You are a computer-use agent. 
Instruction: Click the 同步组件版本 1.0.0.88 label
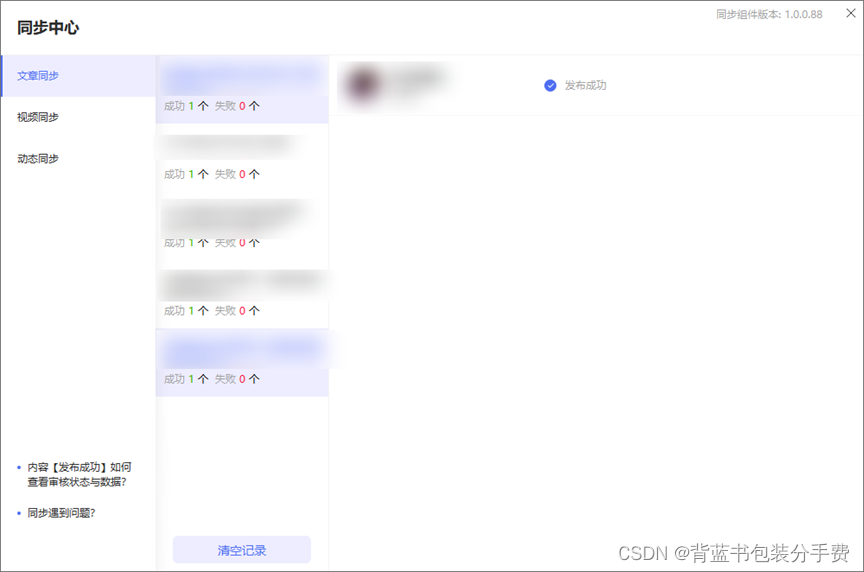pyautogui.click(x=769, y=14)
